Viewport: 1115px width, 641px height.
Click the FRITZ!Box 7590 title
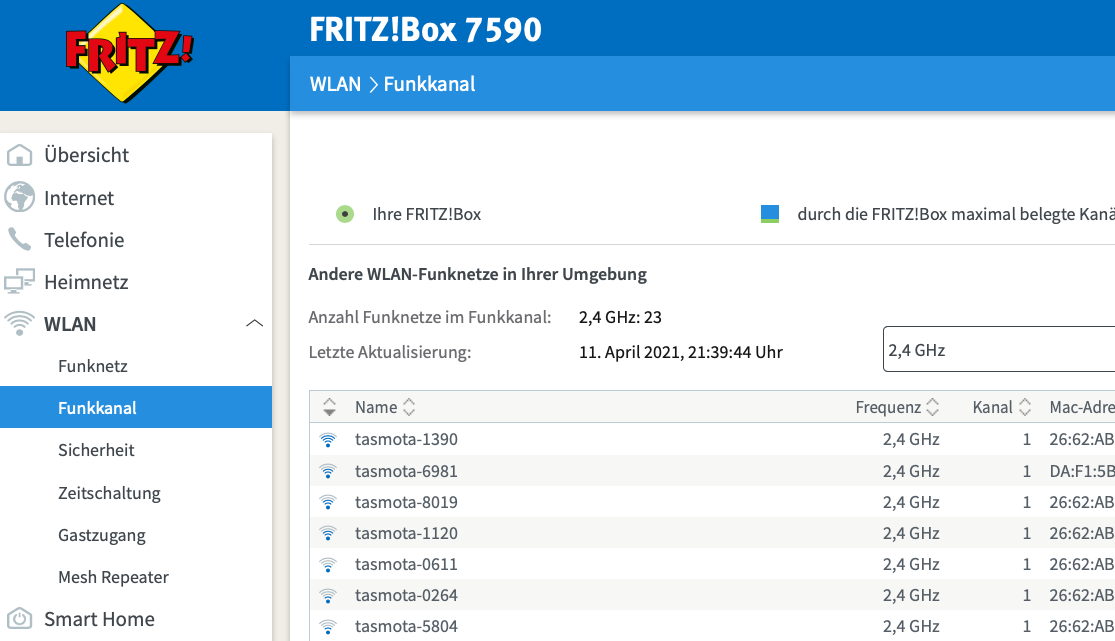(425, 30)
